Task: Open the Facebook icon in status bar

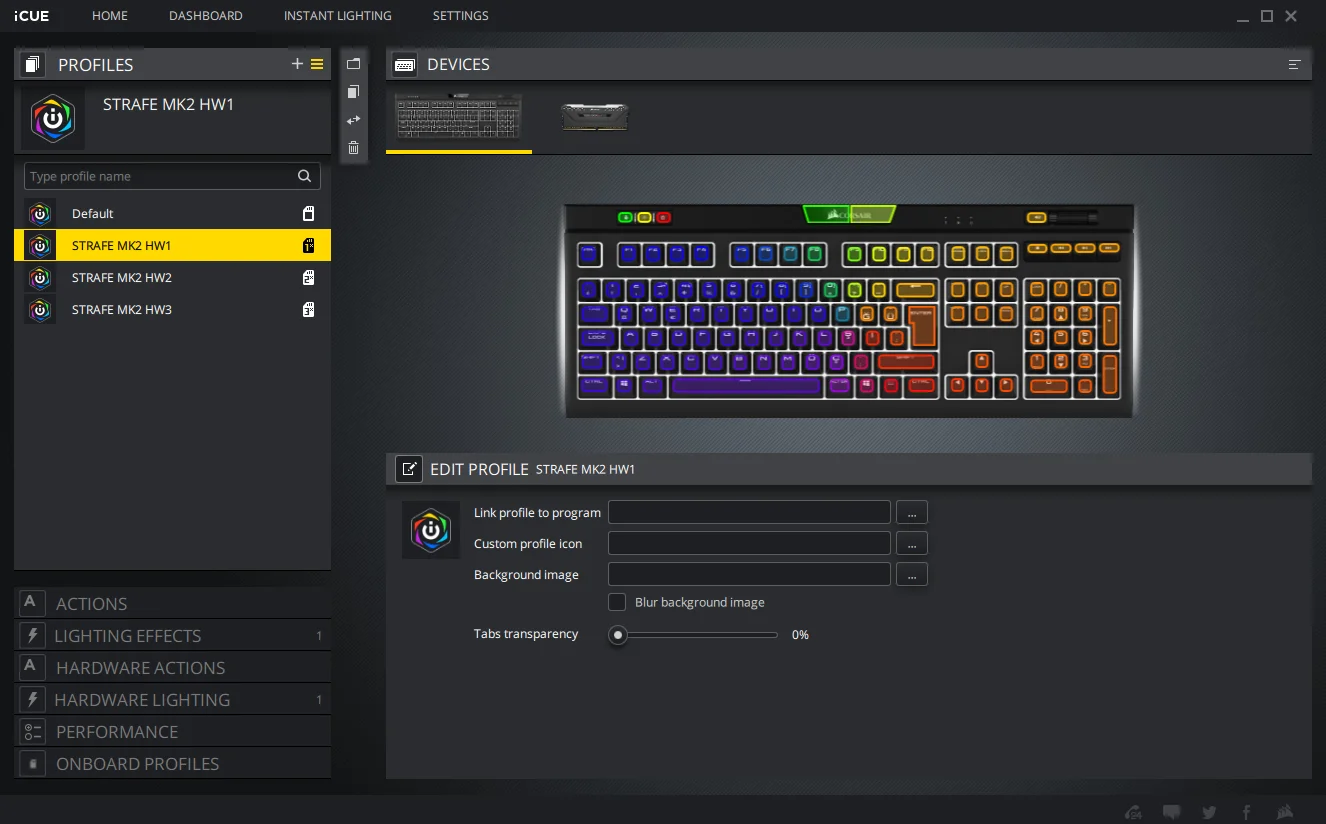Action: [x=1247, y=812]
